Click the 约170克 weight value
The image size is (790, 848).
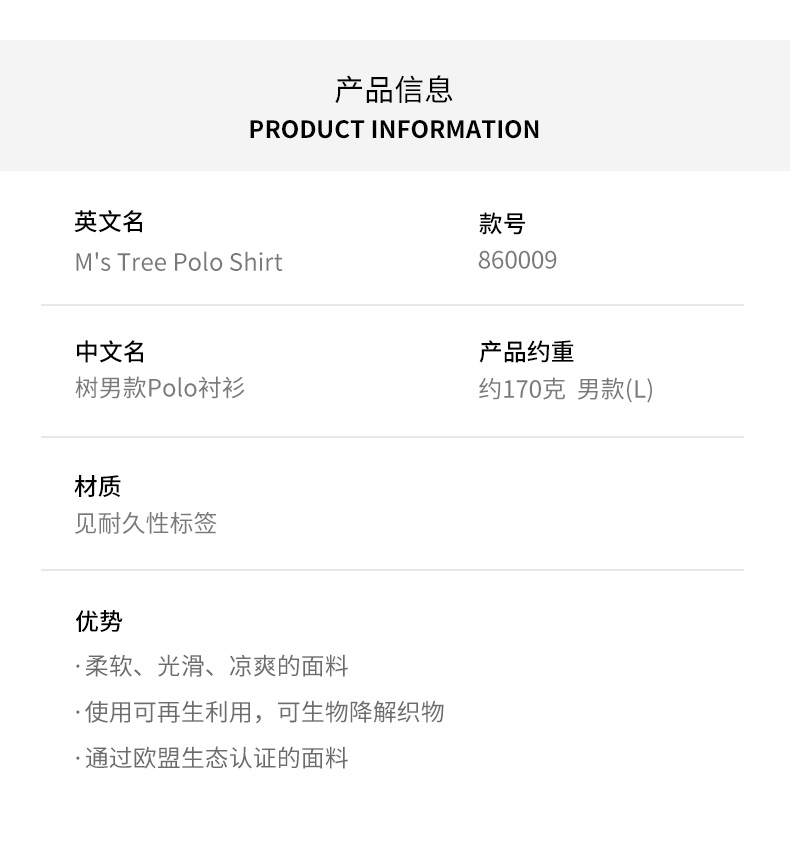coord(521,389)
